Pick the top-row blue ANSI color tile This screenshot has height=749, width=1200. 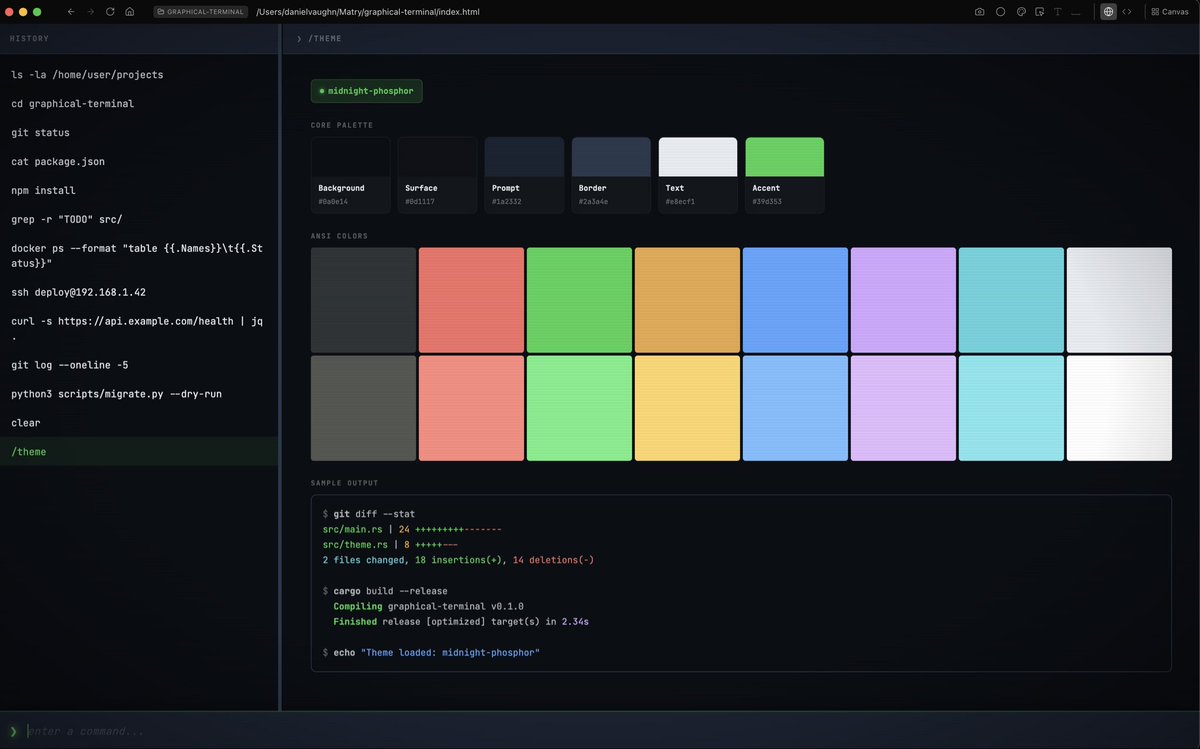(795, 300)
